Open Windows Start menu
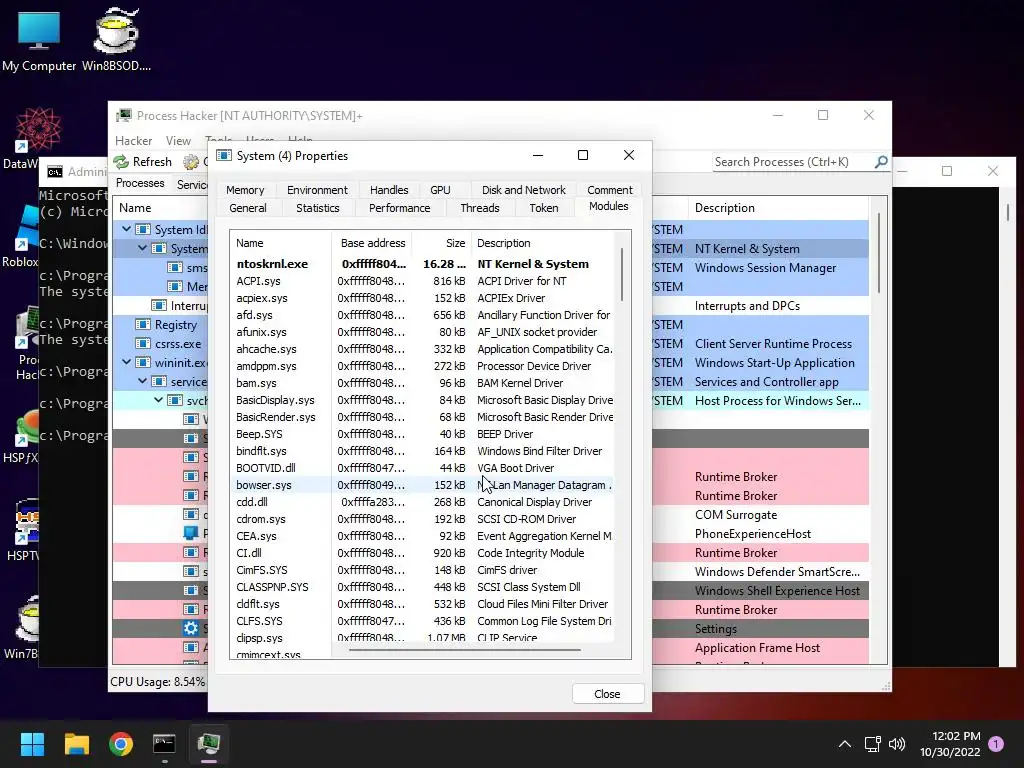 click(x=32, y=744)
